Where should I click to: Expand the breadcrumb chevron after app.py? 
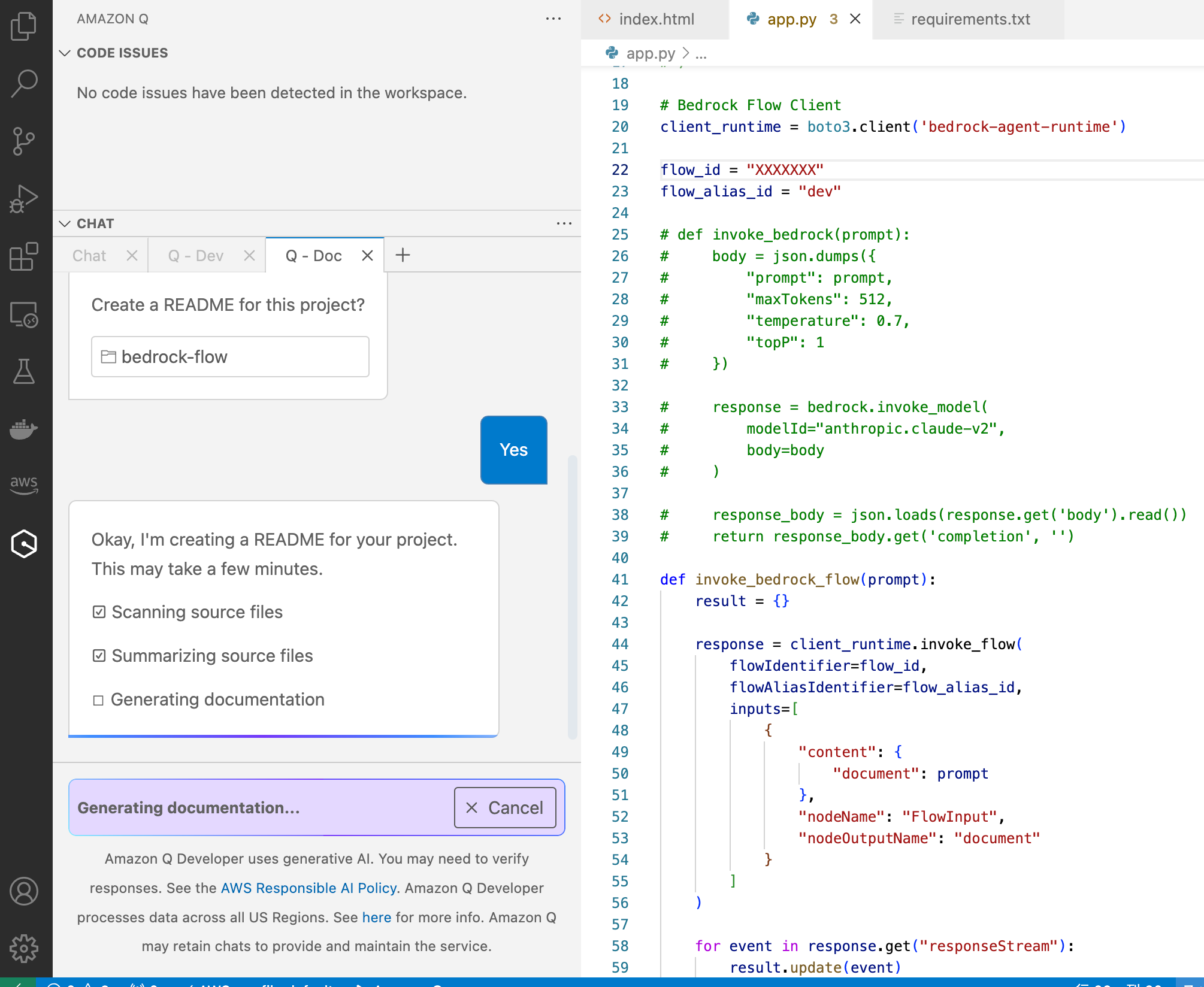686,53
